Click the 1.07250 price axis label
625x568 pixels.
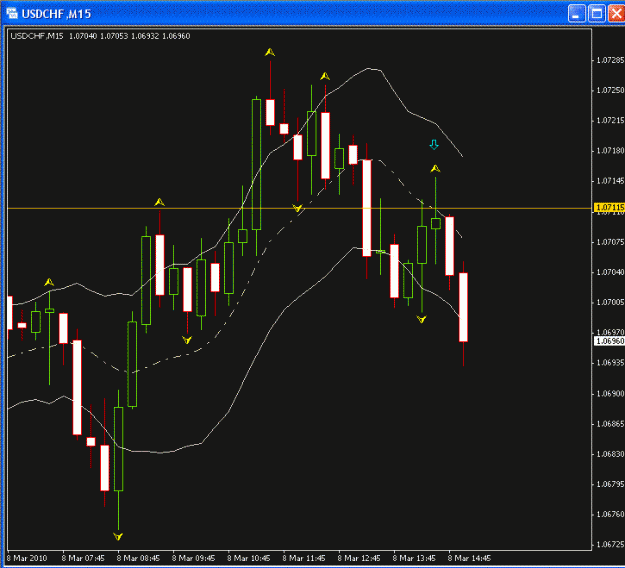click(x=610, y=90)
